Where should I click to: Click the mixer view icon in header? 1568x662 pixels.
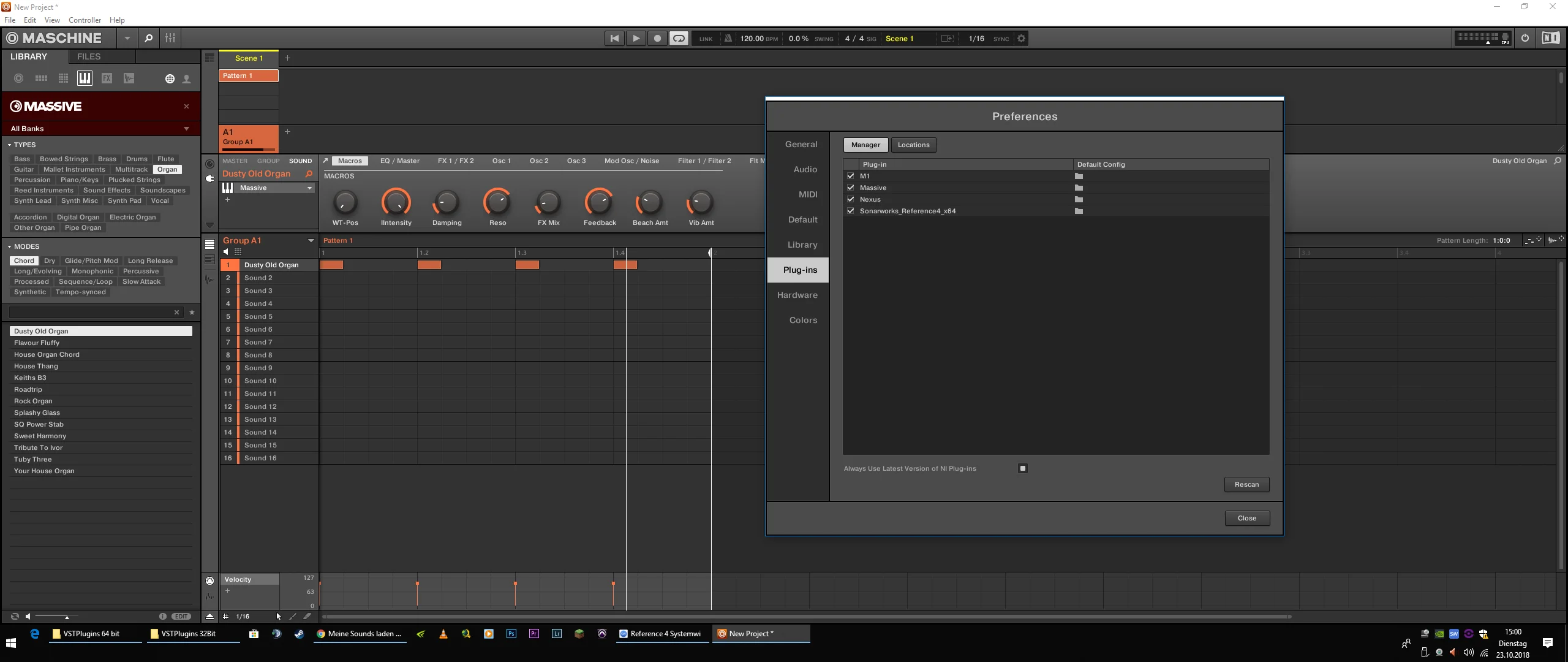coord(170,38)
